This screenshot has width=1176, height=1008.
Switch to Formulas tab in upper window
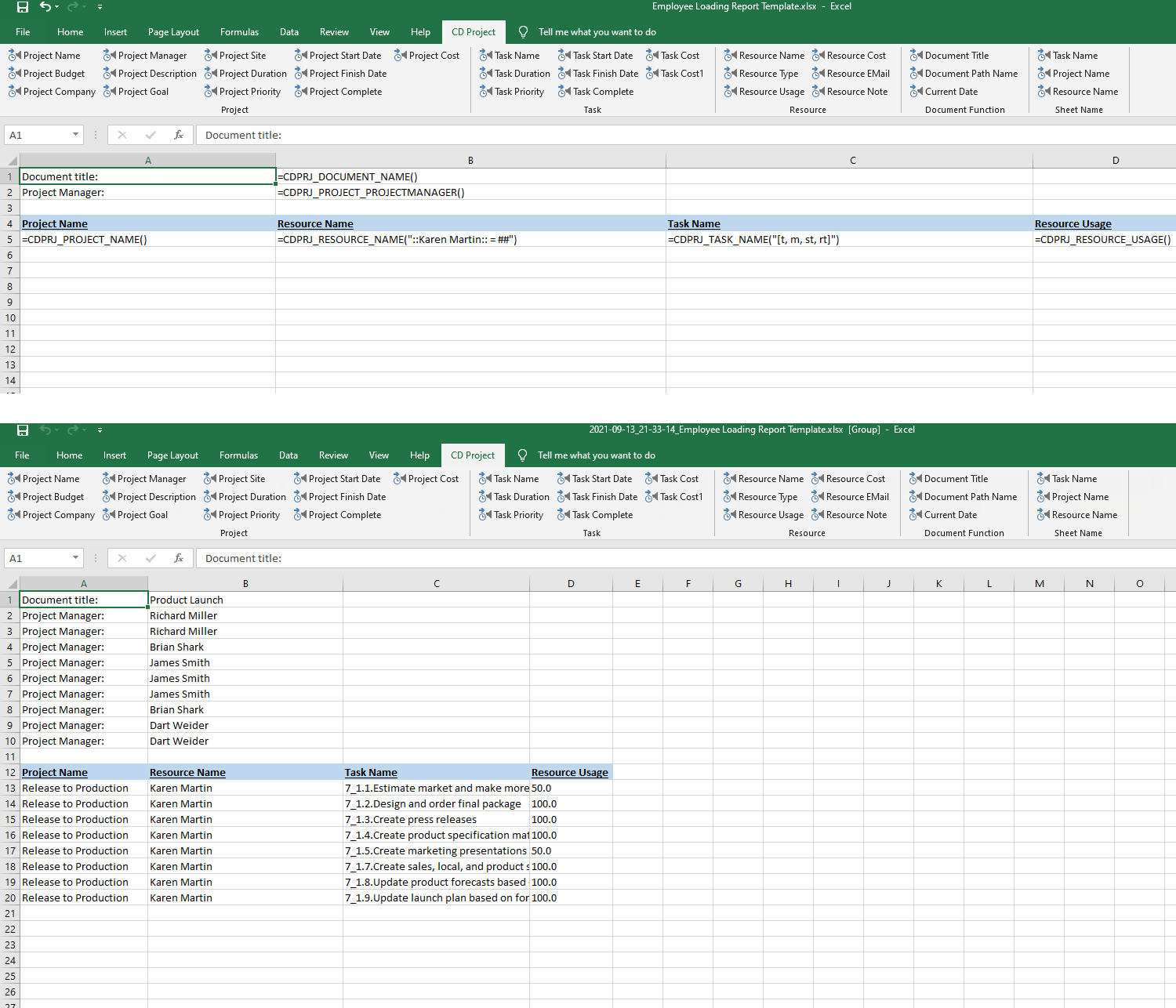239,32
